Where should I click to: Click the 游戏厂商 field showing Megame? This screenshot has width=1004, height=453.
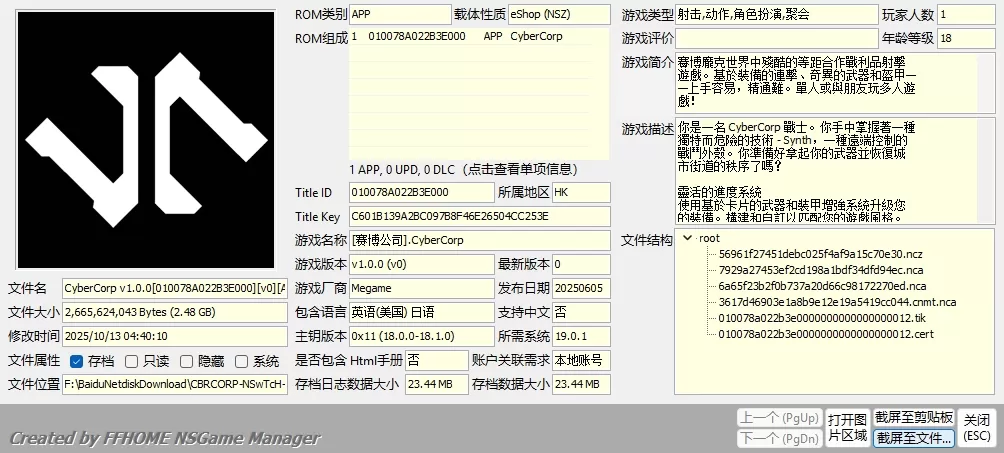[x=422, y=288]
